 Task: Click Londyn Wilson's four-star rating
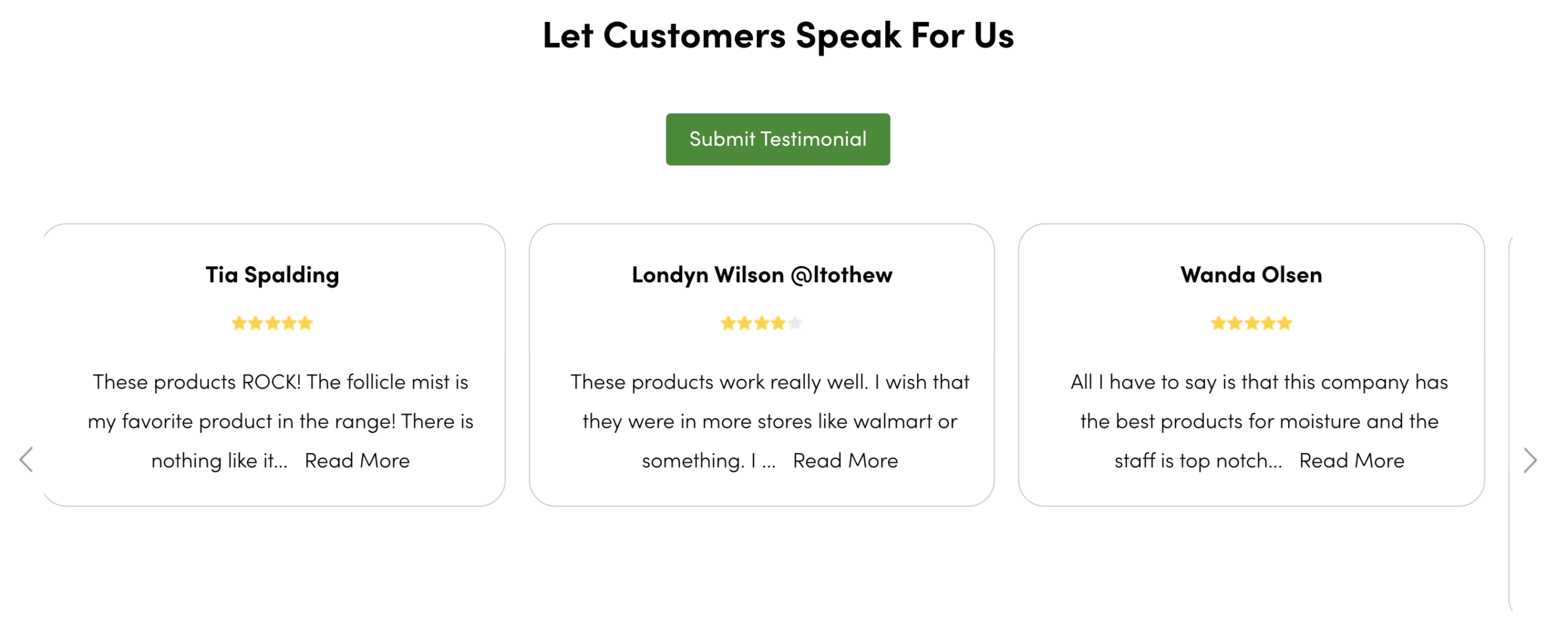761,323
